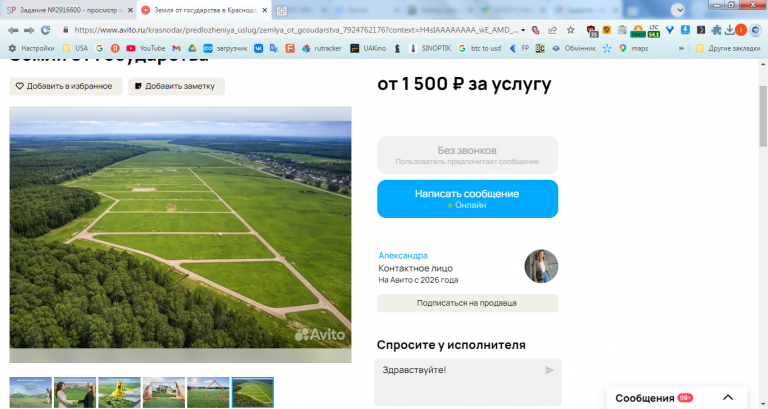Open a new tab with the plus button
Viewport: 768px width, 409px height.
pyautogui.click(x=281, y=10)
